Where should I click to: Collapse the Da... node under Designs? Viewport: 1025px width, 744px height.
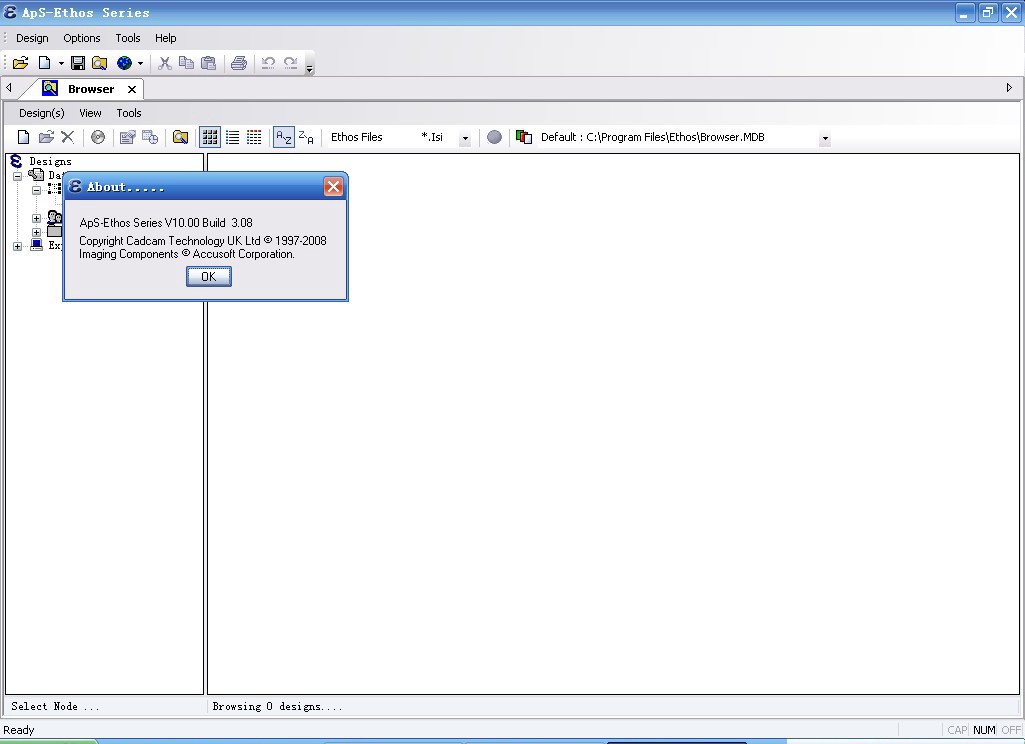click(18, 176)
